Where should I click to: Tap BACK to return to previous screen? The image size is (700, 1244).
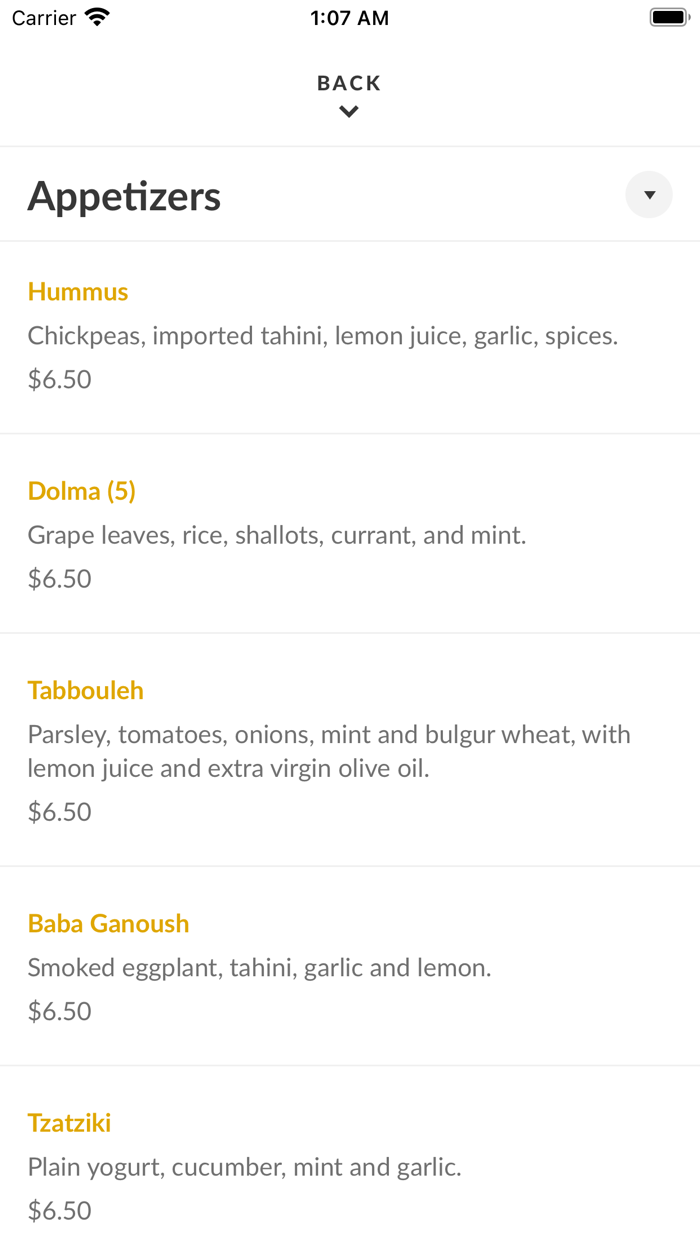point(348,83)
